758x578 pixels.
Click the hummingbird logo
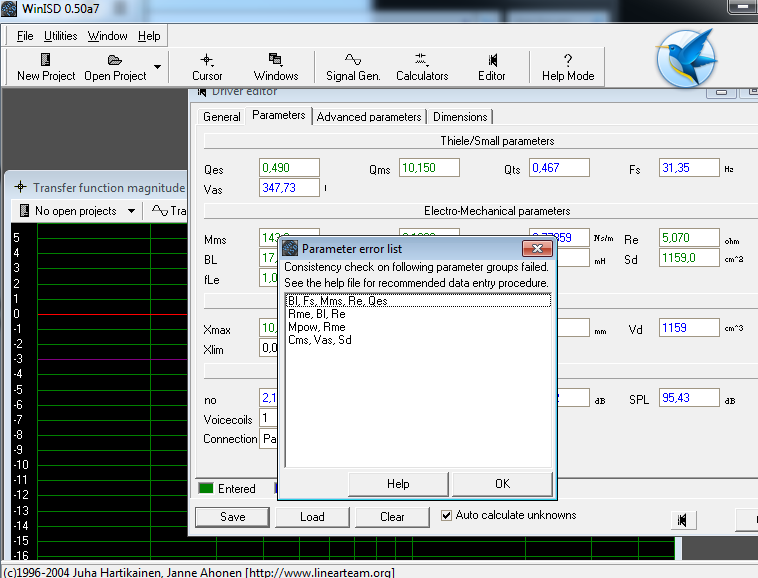[x=686, y=58]
